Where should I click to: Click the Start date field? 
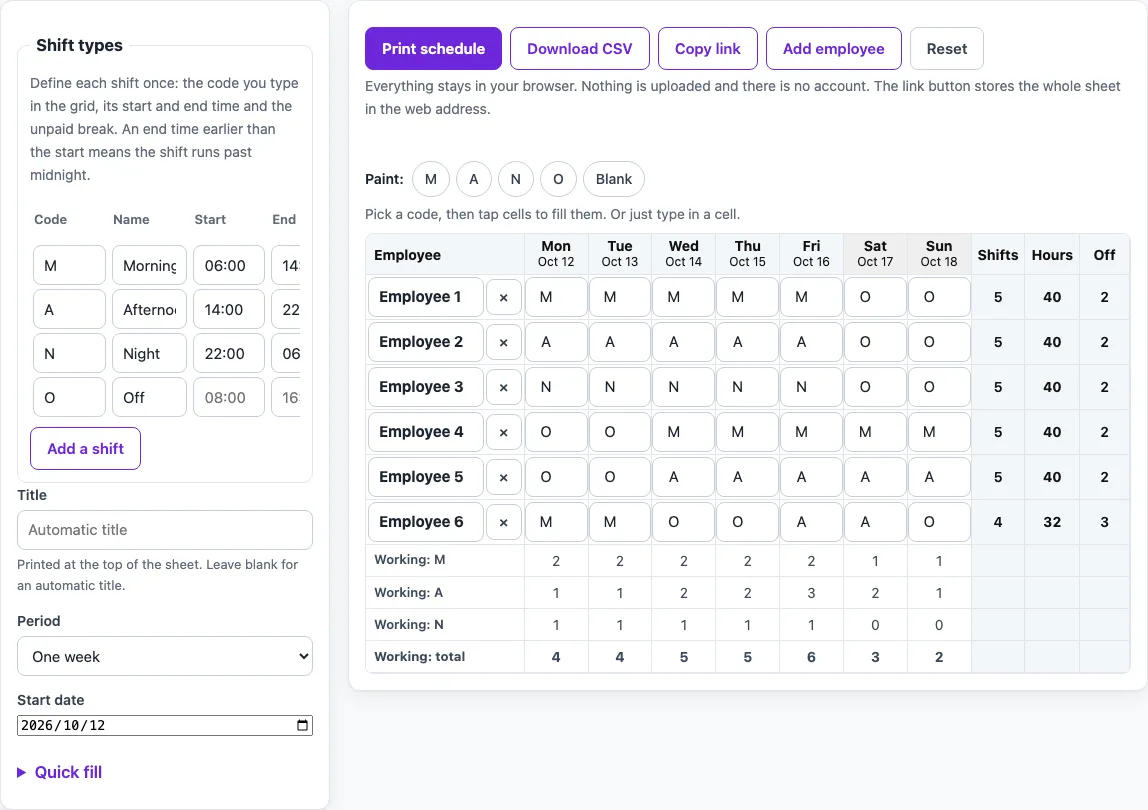[165, 725]
